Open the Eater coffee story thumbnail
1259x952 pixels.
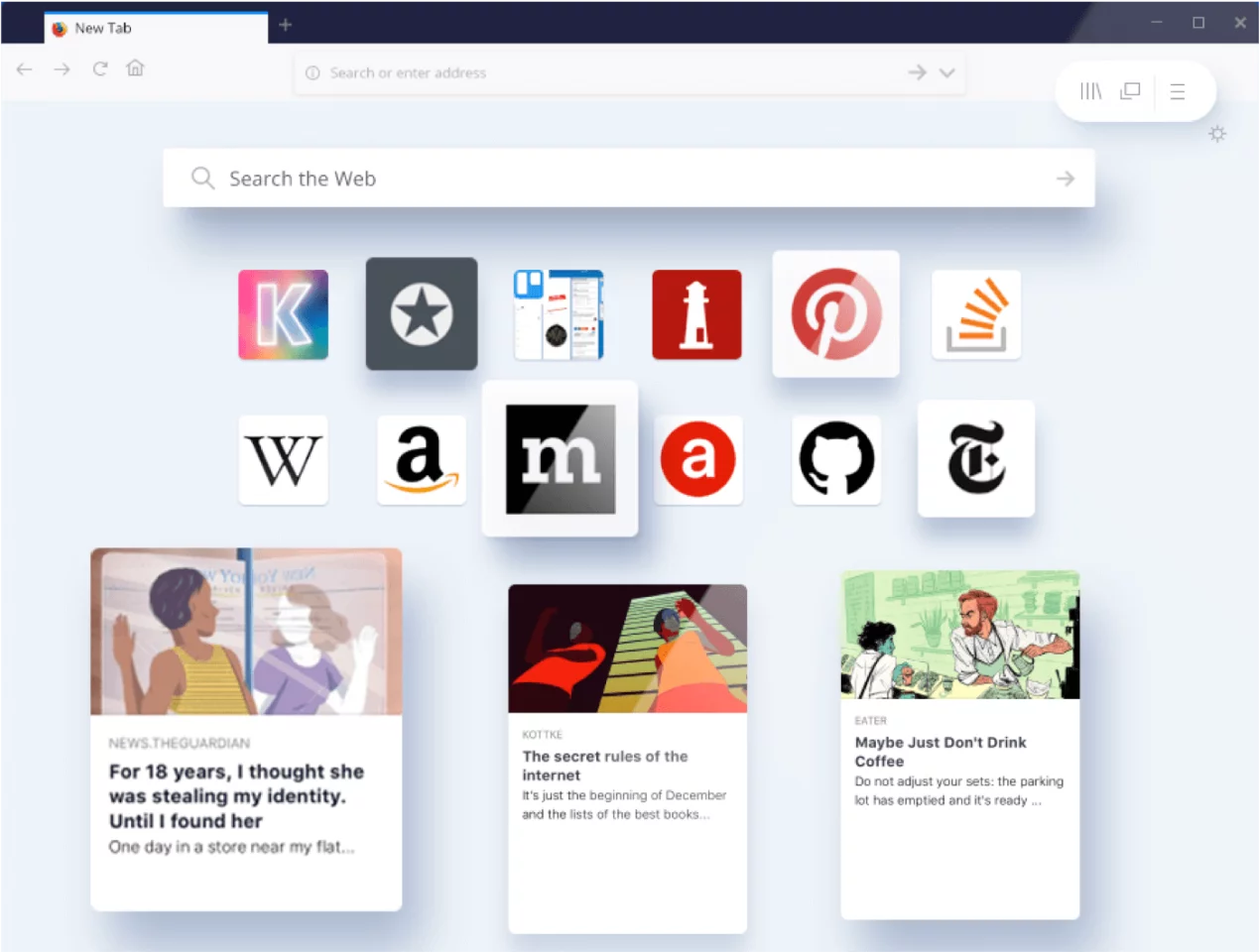(x=958, y=634)
